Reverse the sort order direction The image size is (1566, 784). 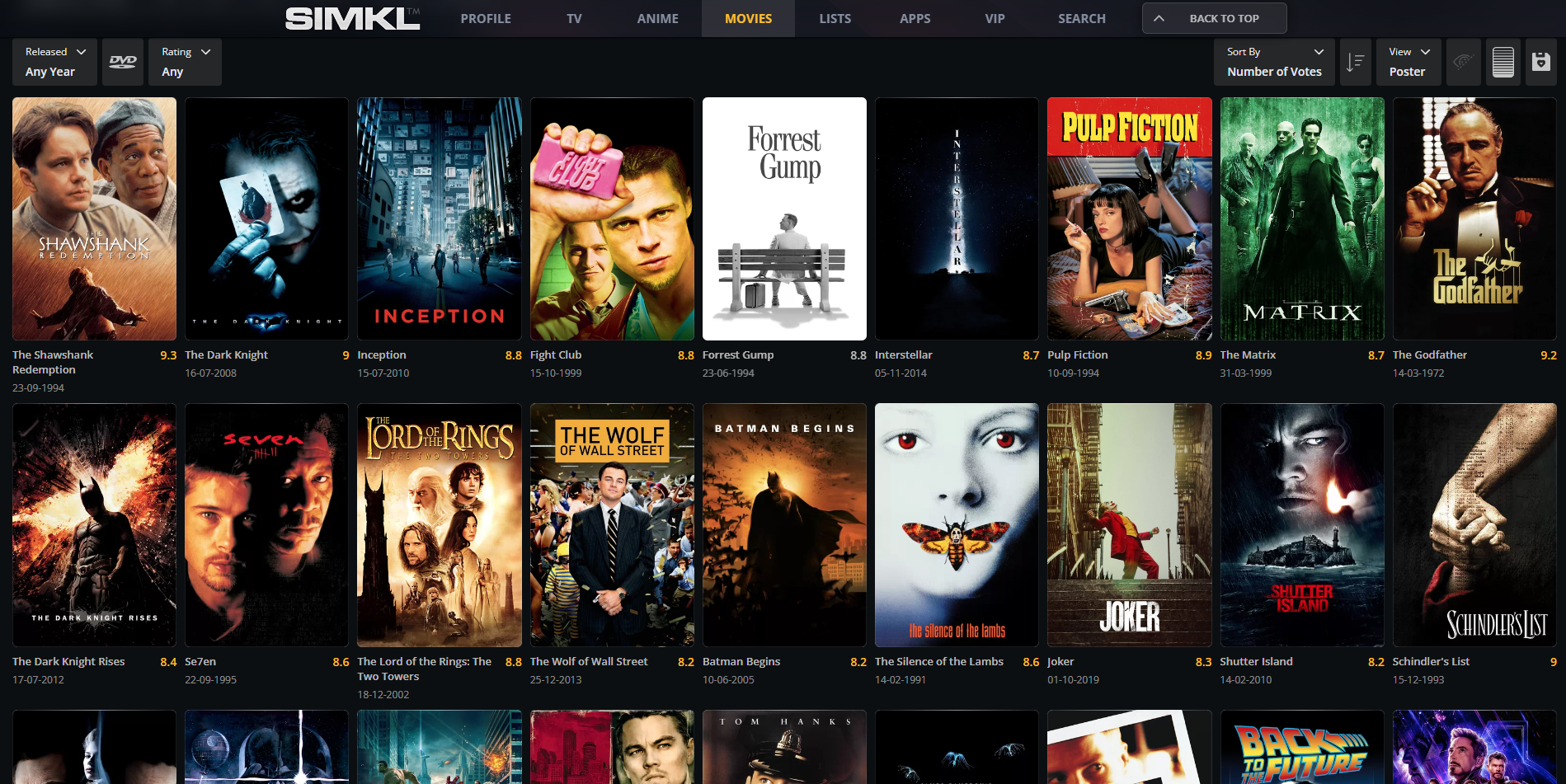[1355, 62]
